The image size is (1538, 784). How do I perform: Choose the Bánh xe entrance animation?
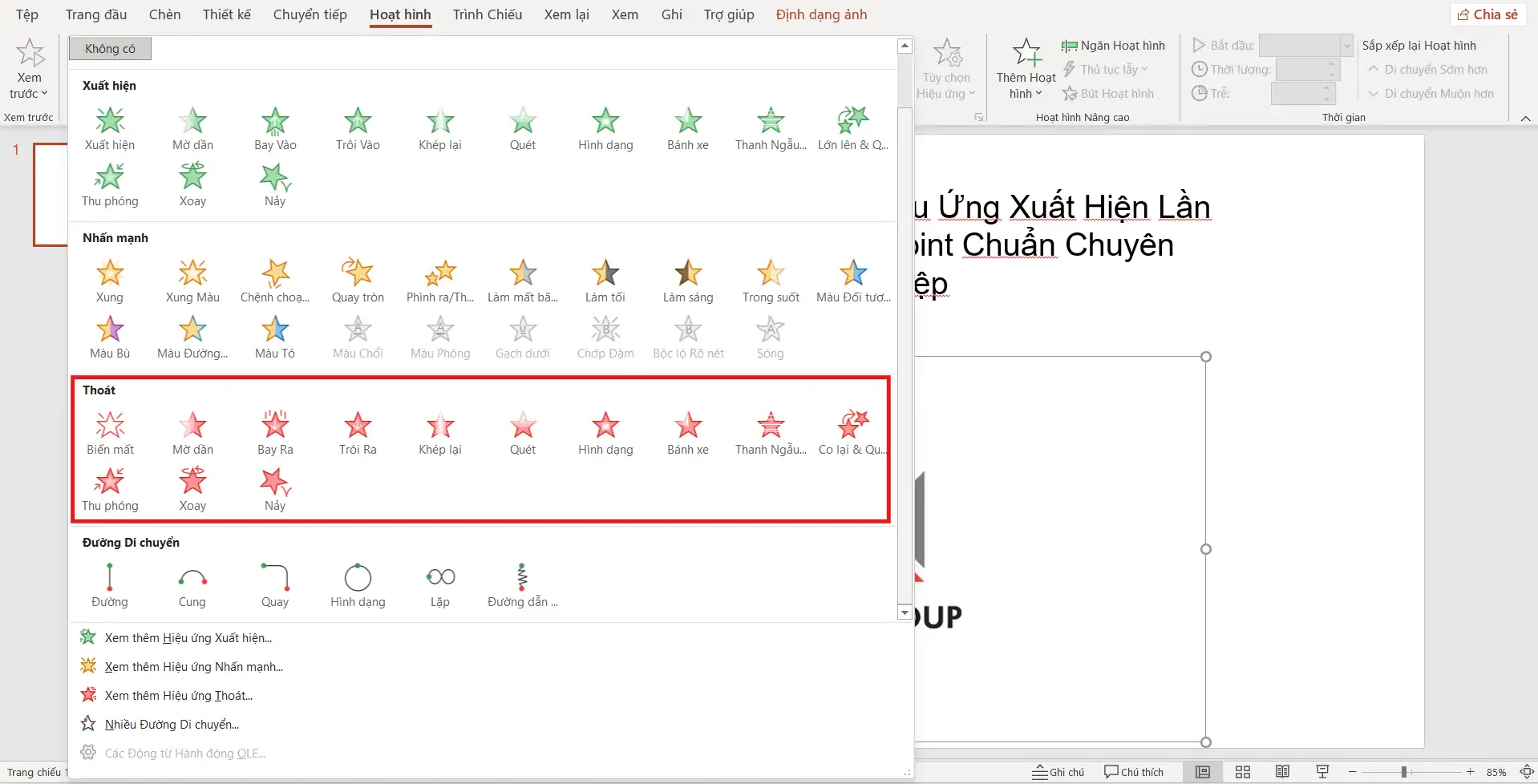(x=687, y=128)
